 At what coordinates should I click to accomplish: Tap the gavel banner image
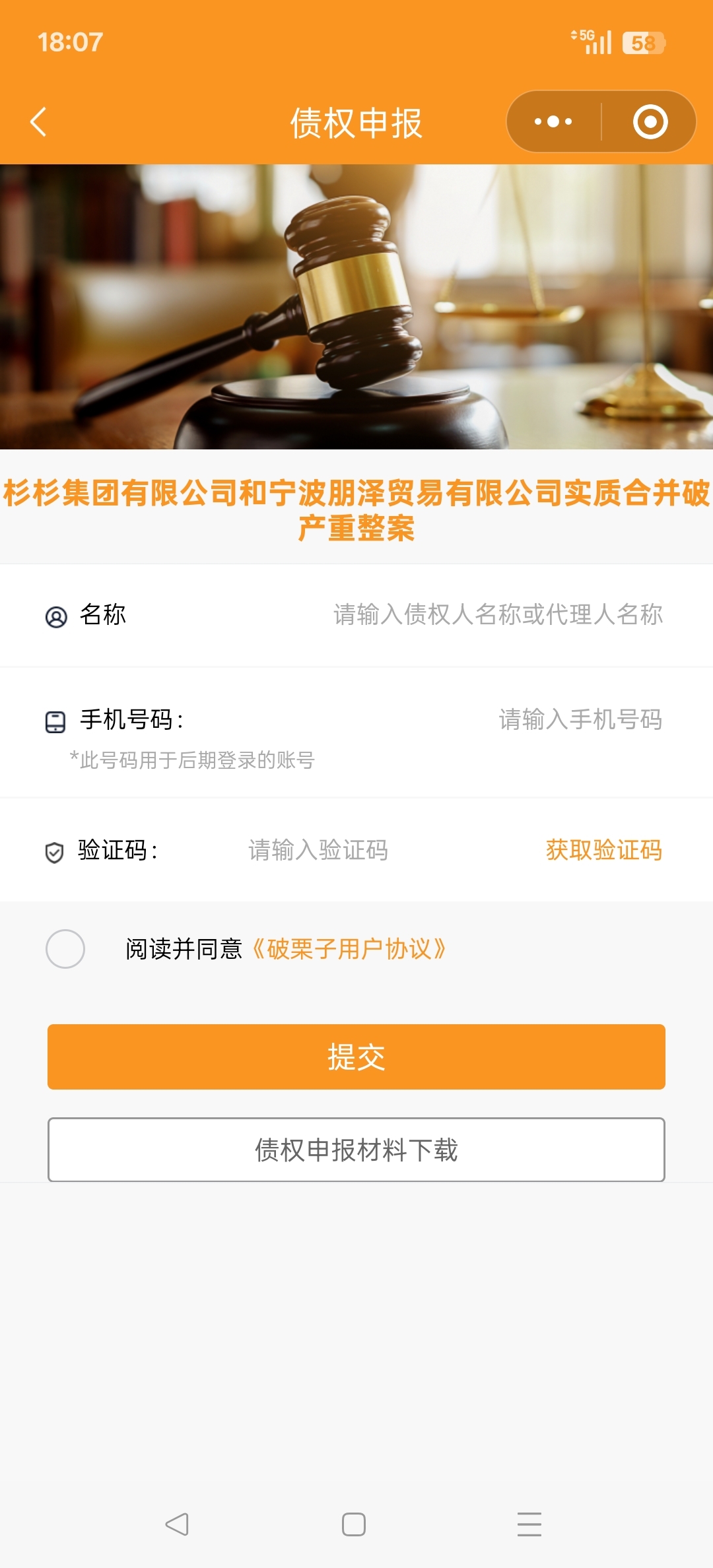[356, 307]
